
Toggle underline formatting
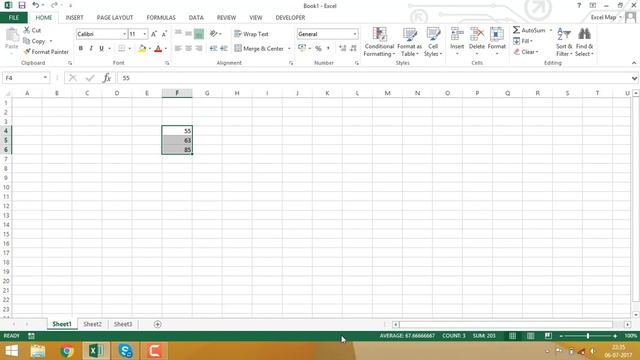101,48
